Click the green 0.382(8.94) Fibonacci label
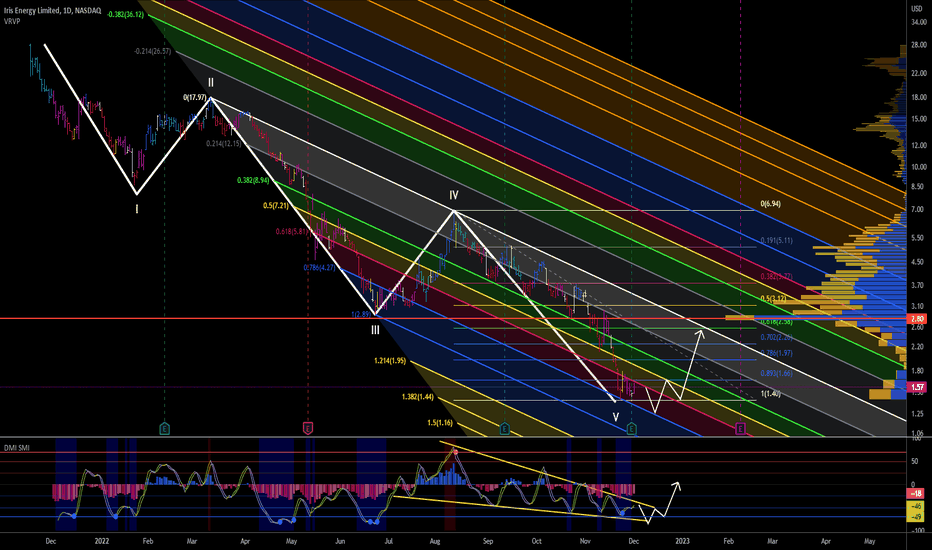Screen dimensions: 932x550 click(x=253, y=180)
